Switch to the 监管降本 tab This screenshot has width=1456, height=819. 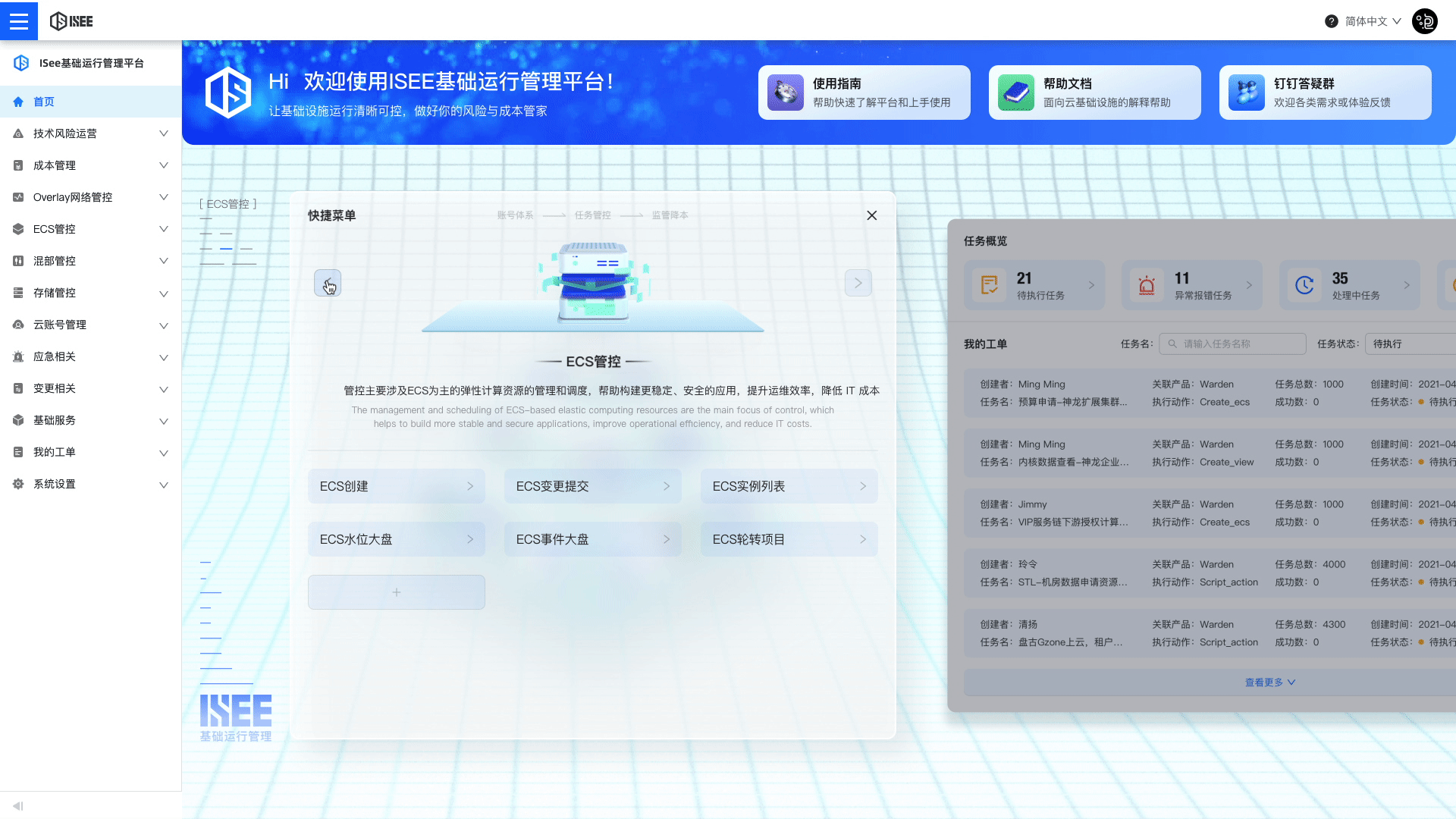click(669, 215)
